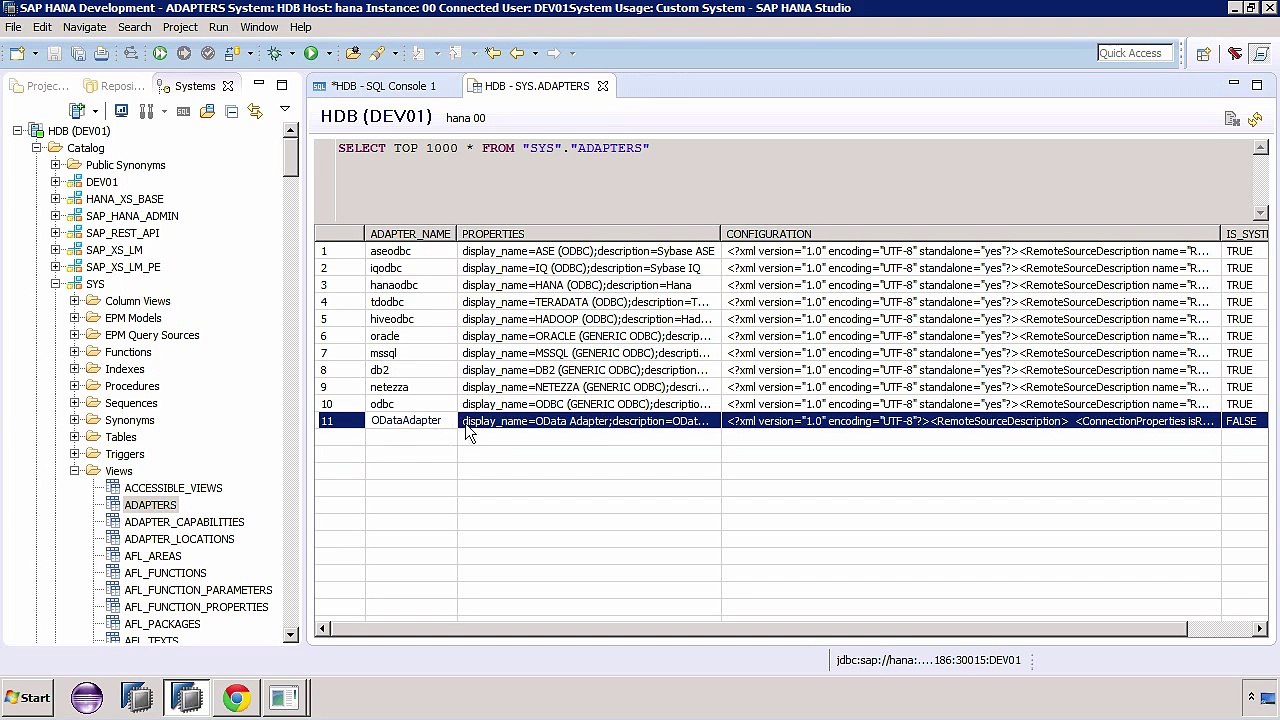
Task: Click the Windows Start button
Action: point(27,697)
